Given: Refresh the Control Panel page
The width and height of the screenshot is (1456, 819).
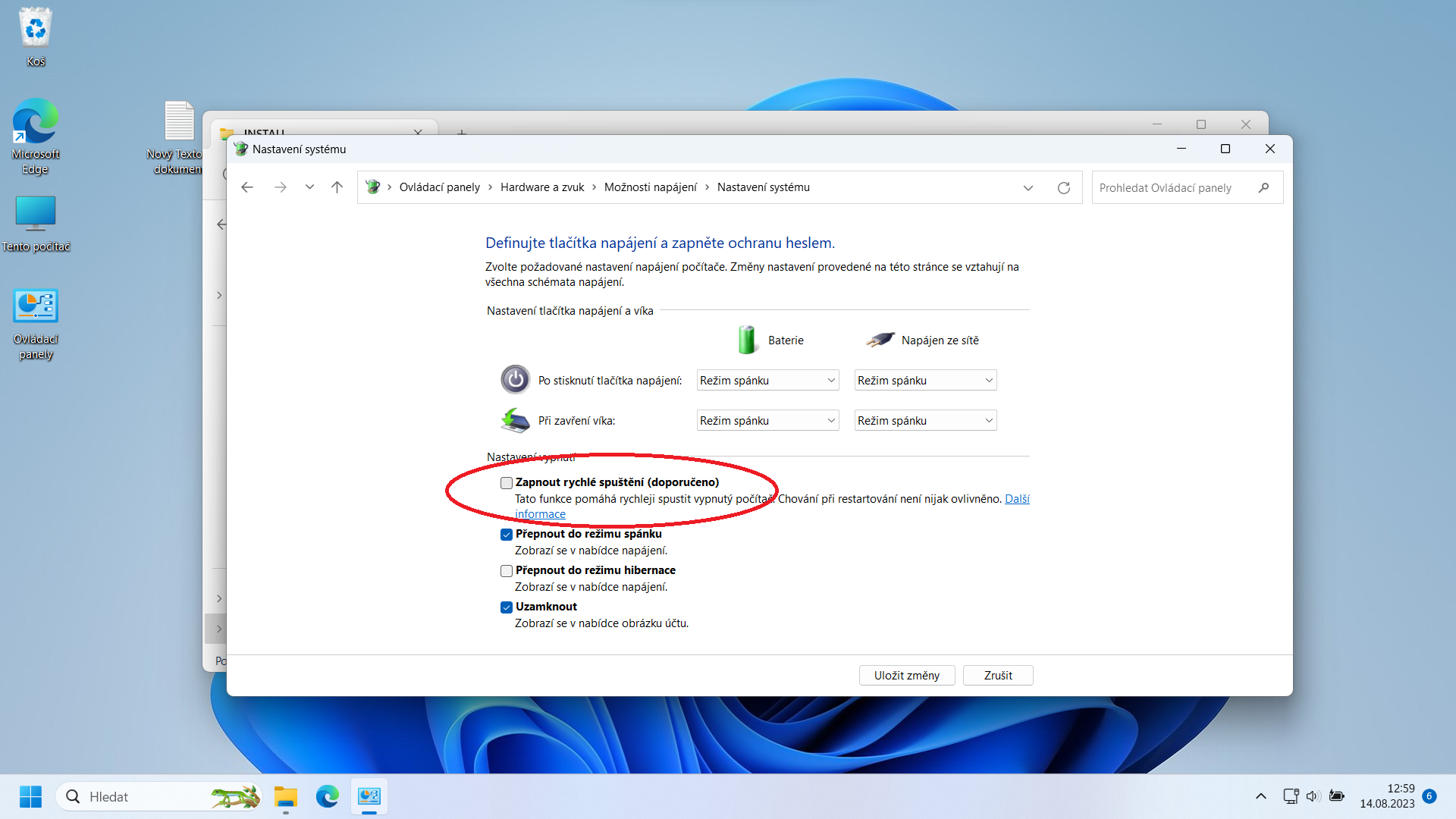Looking at the screenshot, I should pyautogui.click(x=1063, y=188).
